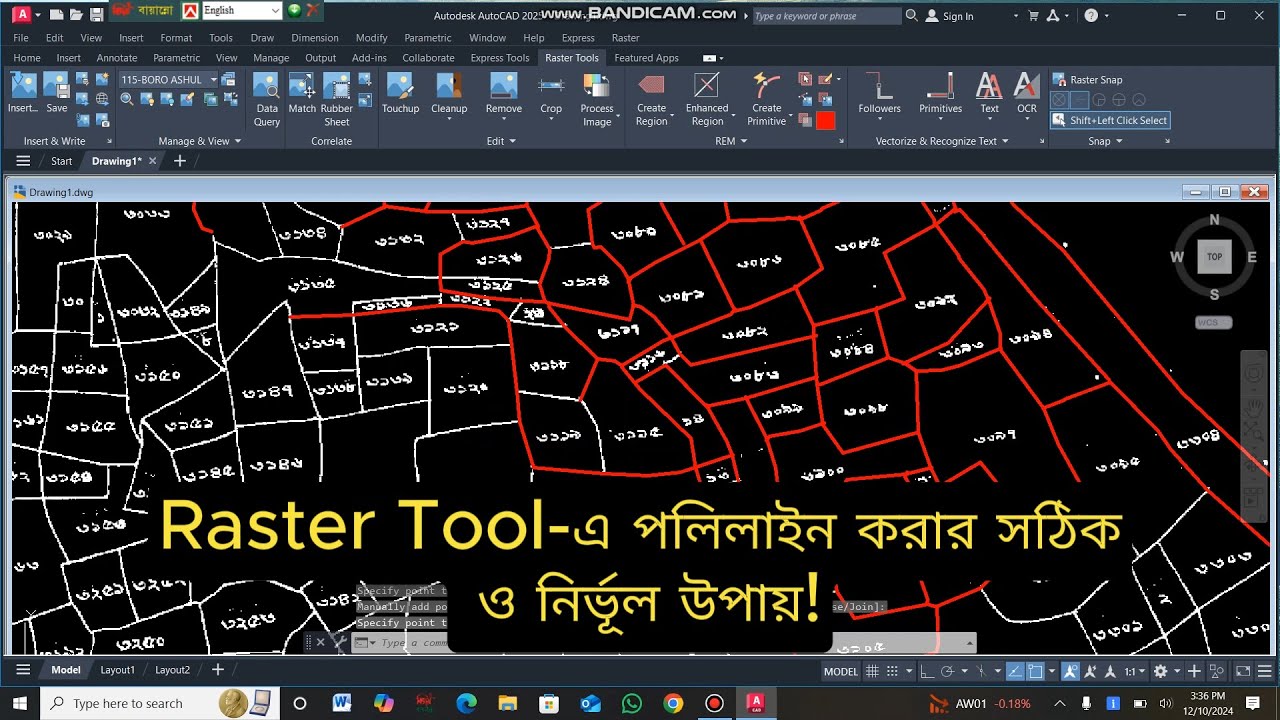Click the Create Region icon
The width and height of the screenshot is (1280, 720).
click(651, 86)
